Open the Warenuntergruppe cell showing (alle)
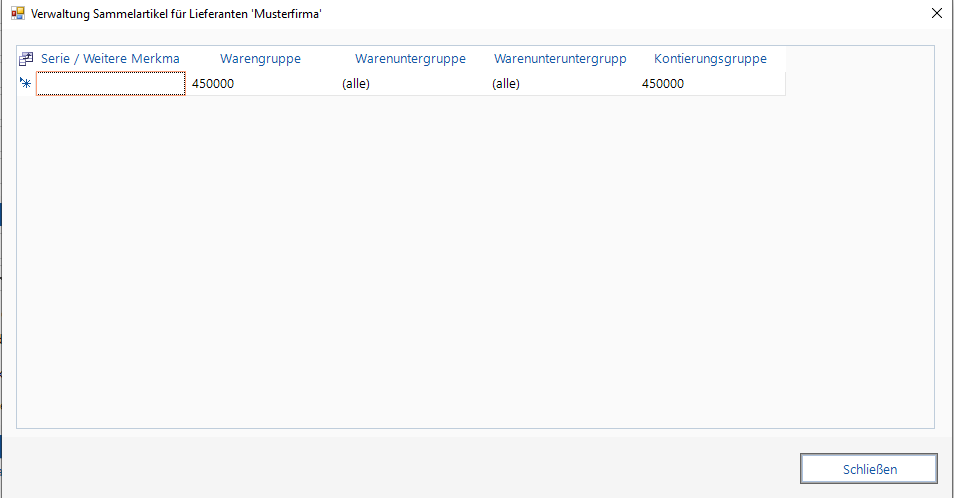 [x=410, y=84]
